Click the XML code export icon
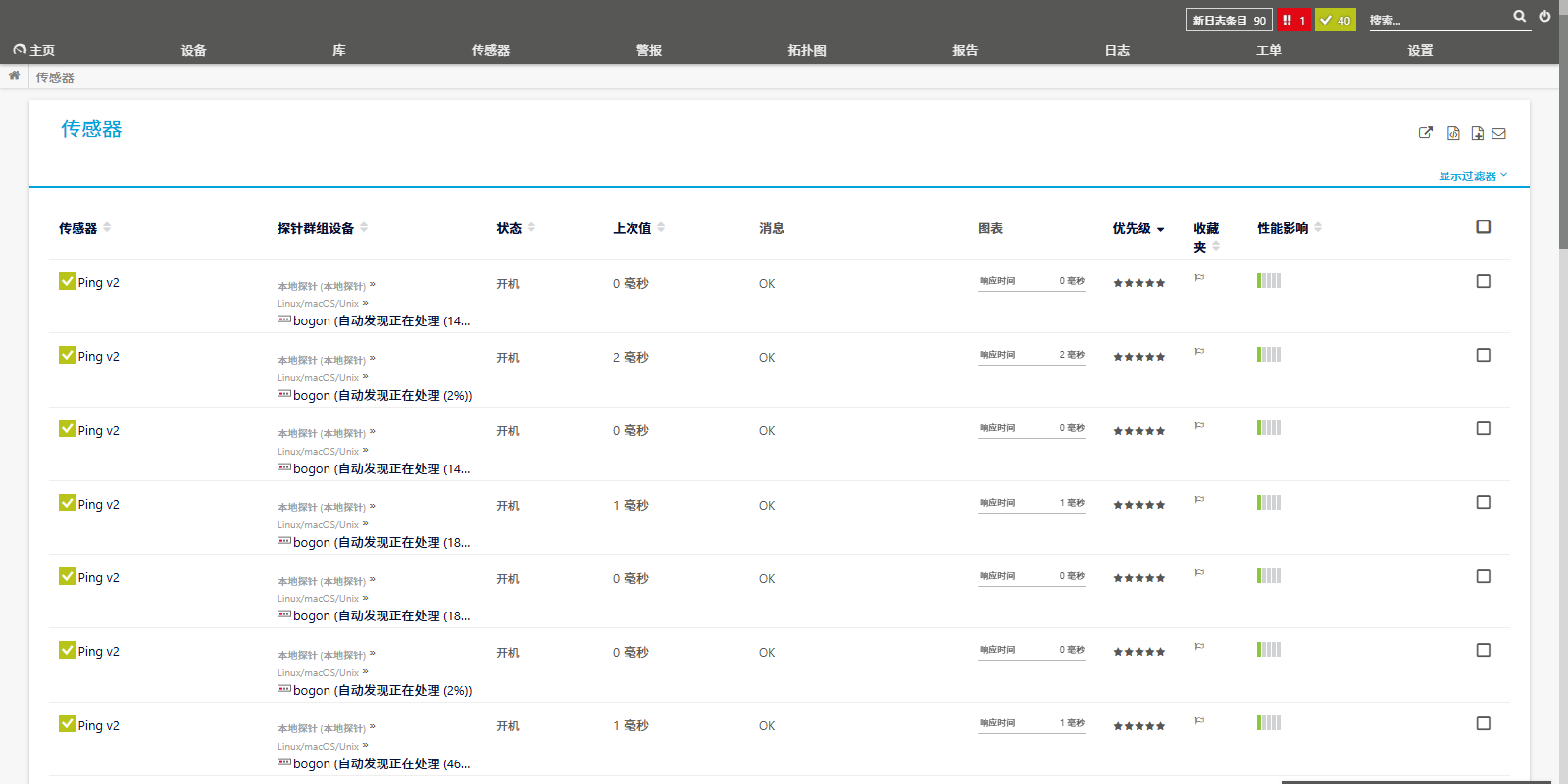1568x784 pixels. 1453,133
